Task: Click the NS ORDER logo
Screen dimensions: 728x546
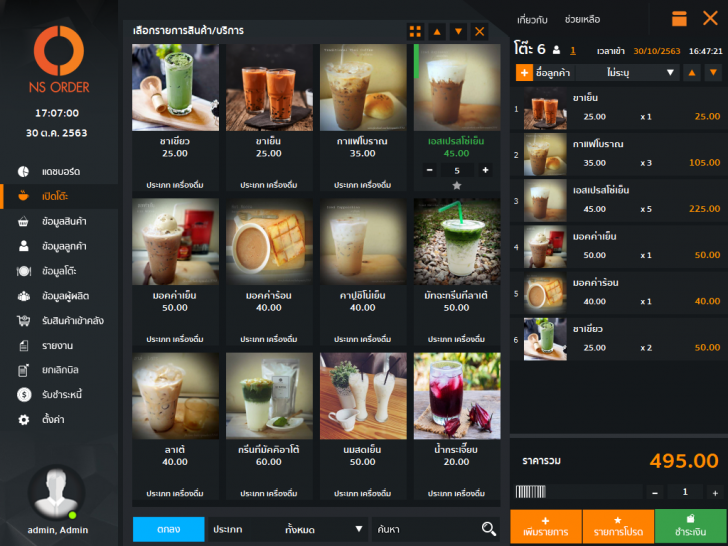Action: pyautogui.click(x=59, y=59)
